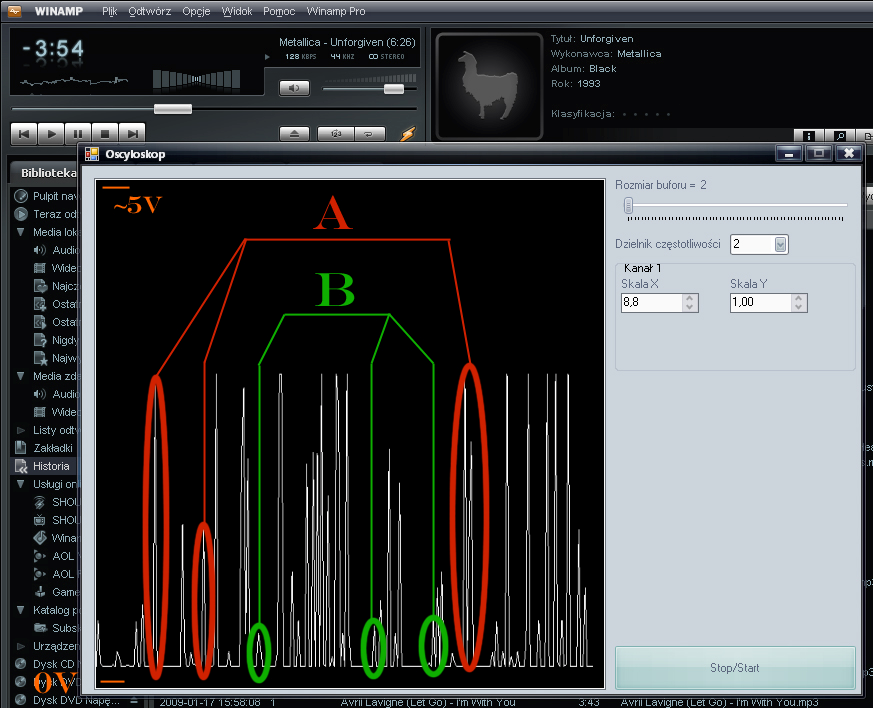Select Dysk CD in the library
873x708 pixels.
point(46,664)
